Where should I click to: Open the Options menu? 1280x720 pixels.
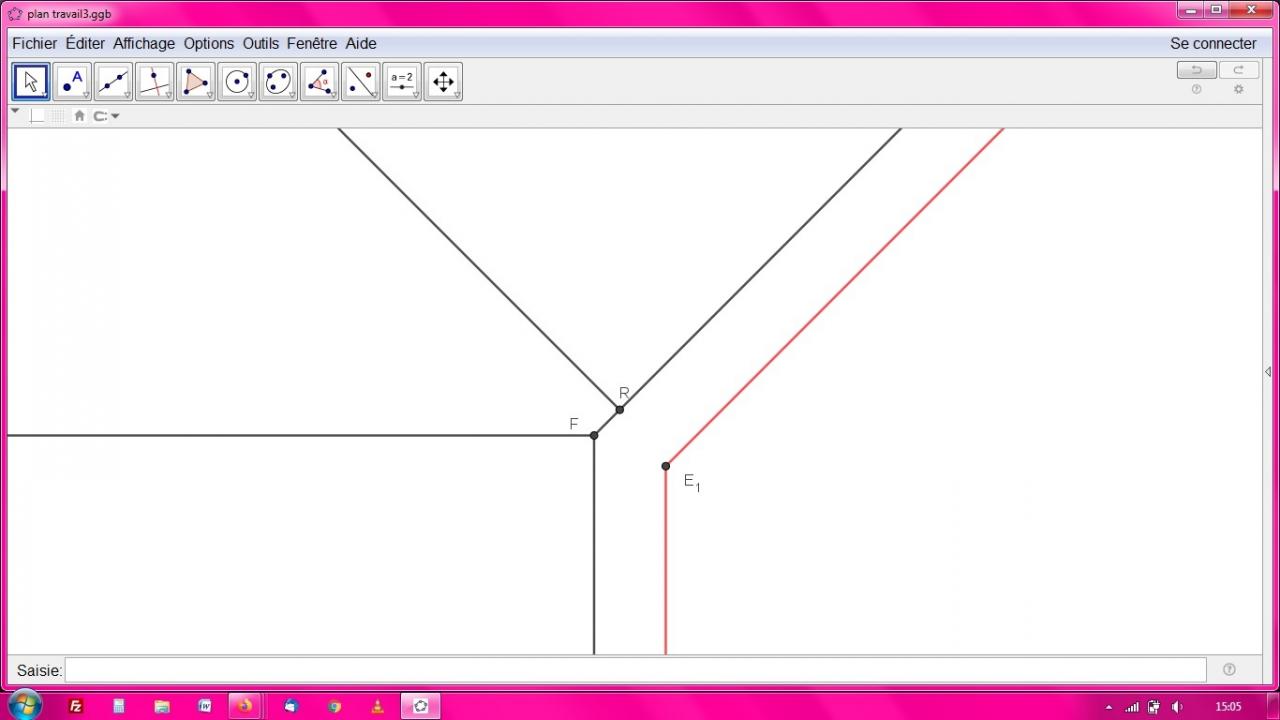click(x=209, y=44)
